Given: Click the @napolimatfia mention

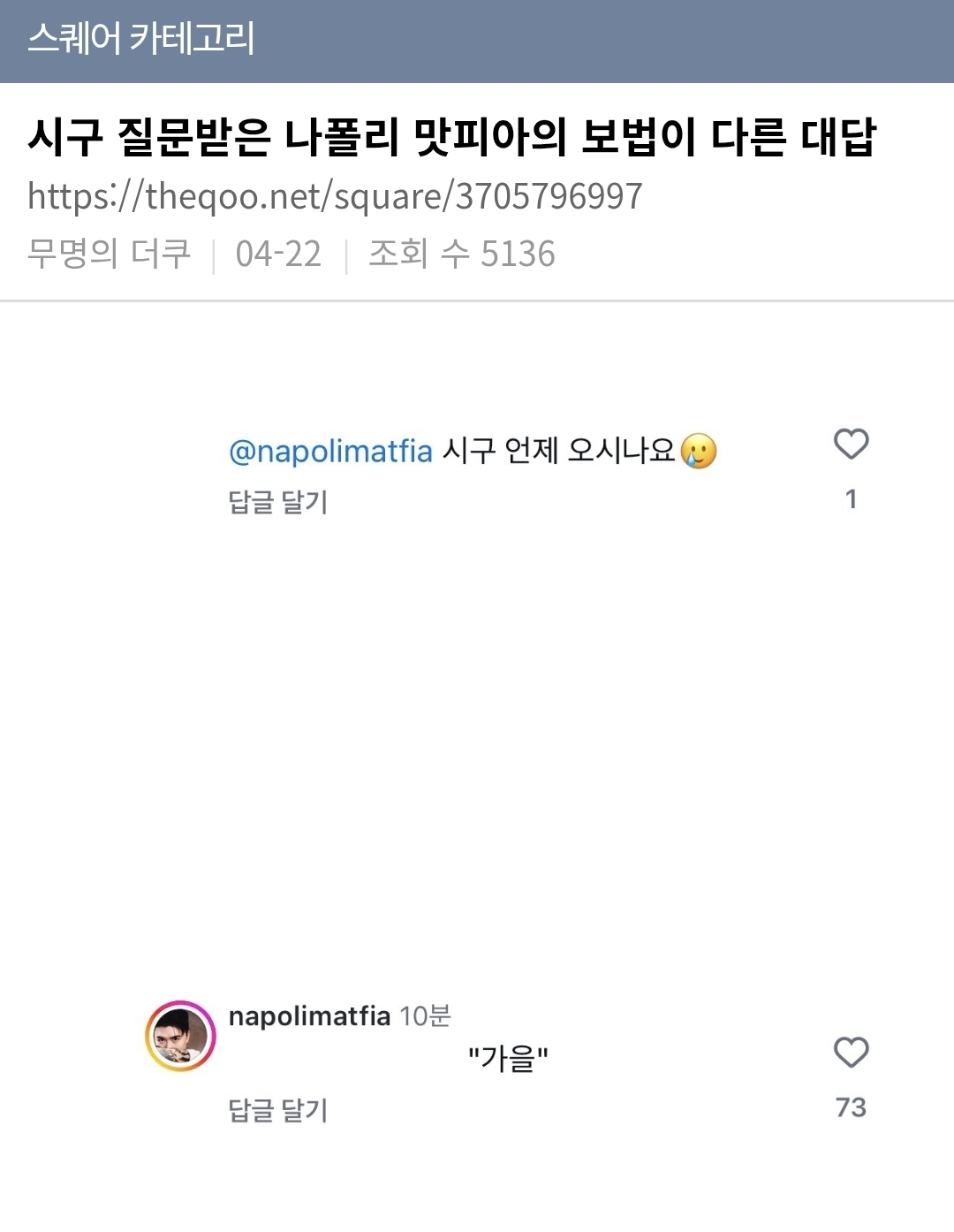Looking at the screenshot, I should 330,452.
